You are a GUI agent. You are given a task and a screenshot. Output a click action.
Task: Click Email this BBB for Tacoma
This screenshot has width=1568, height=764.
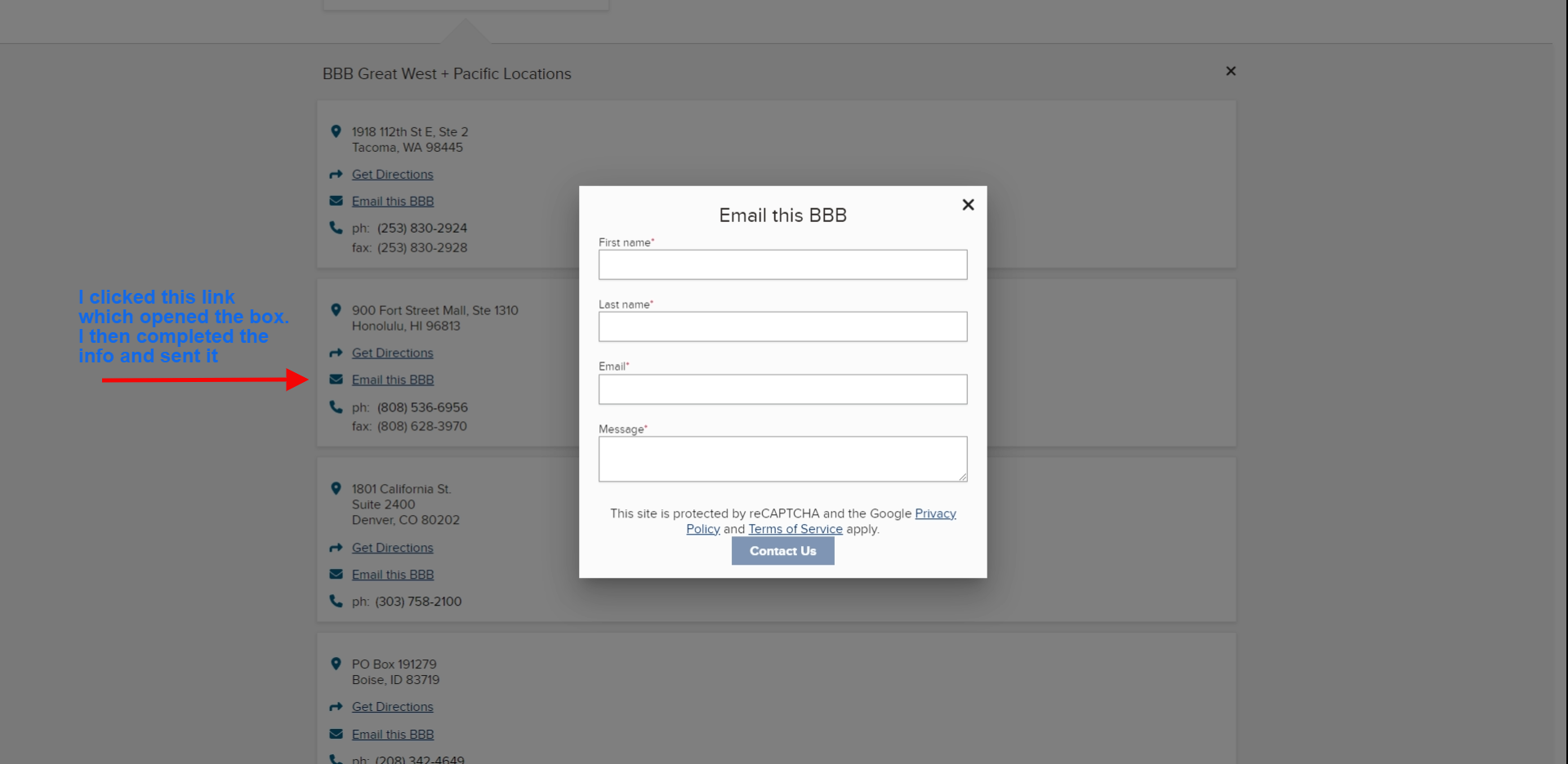(x=392, y=202)
